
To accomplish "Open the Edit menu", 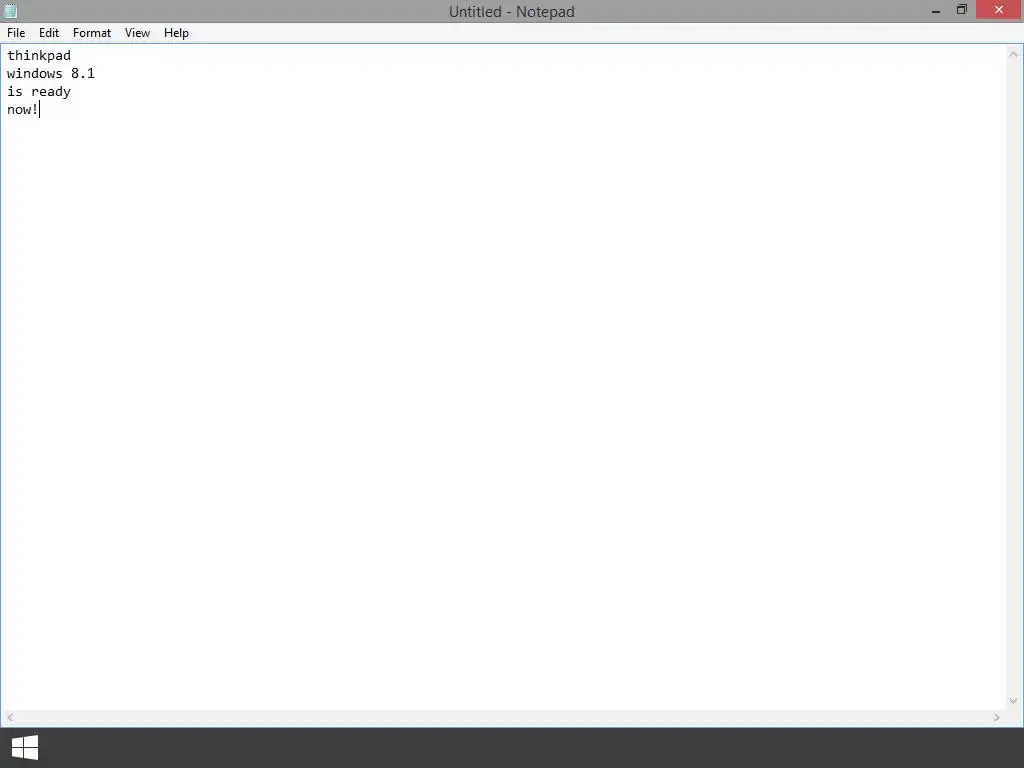I will point(48,33).
